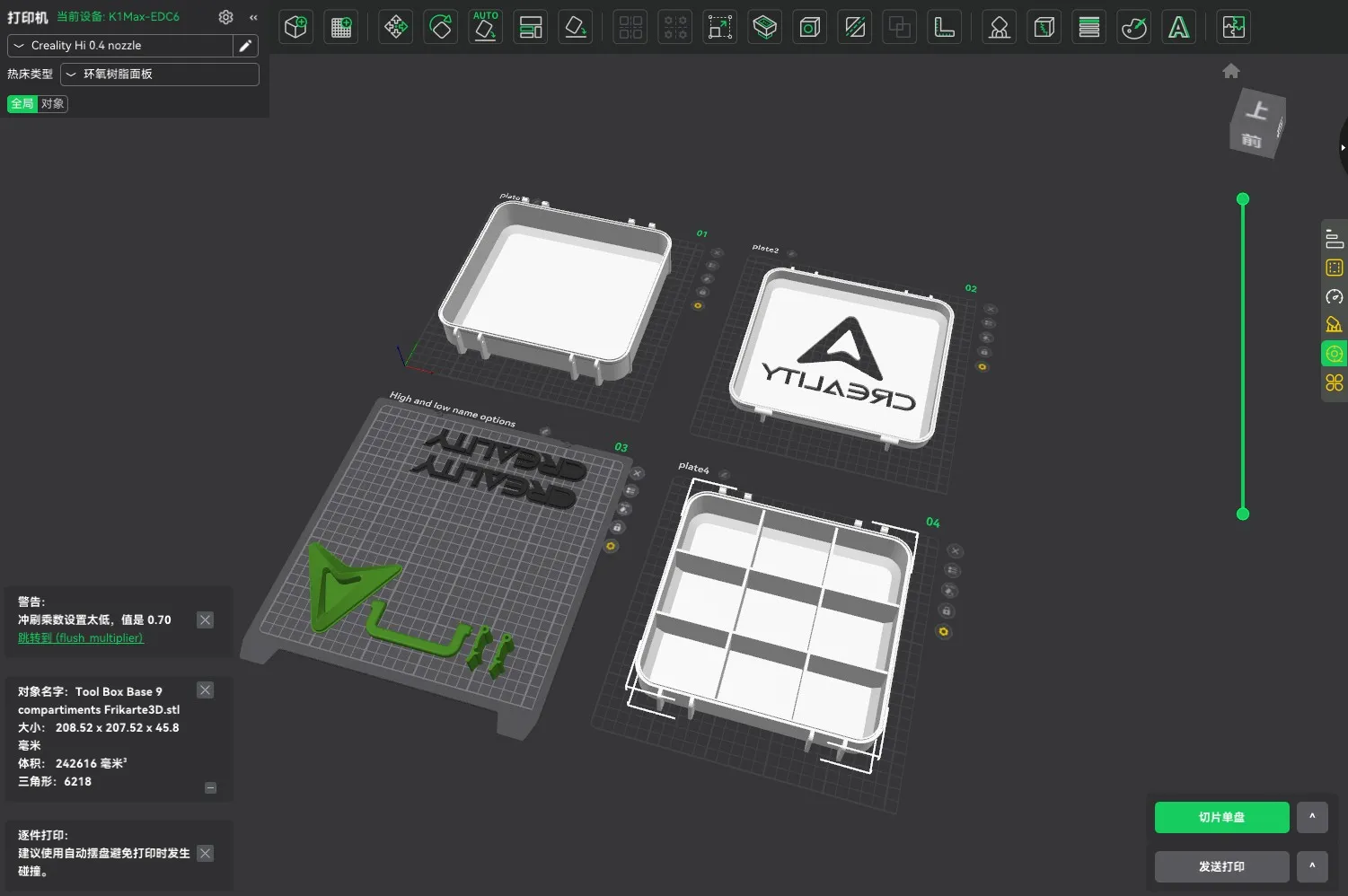Select the seam painting cube tool
The image size is (1348, 896).
point(1044,27)
